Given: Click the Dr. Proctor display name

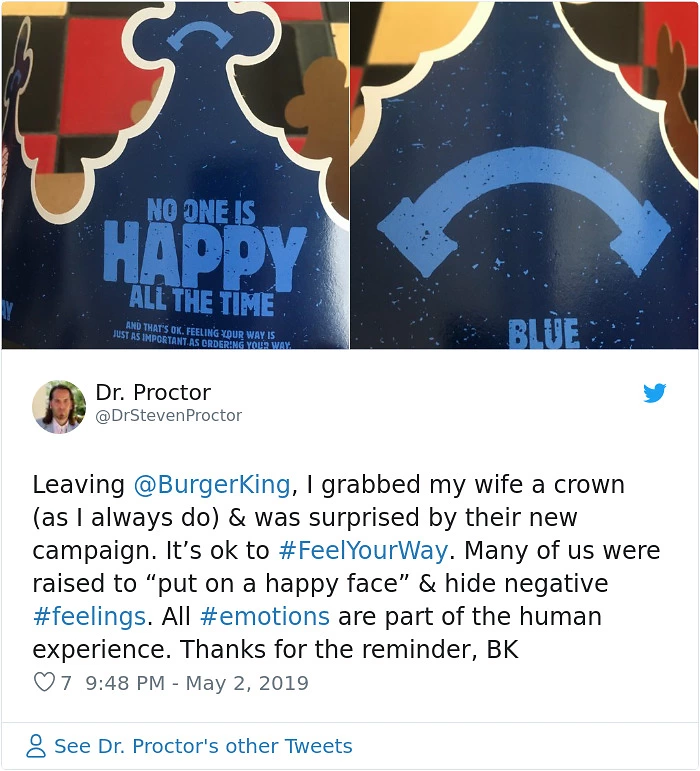Looking at the screenshot, I should pos(153,392).
